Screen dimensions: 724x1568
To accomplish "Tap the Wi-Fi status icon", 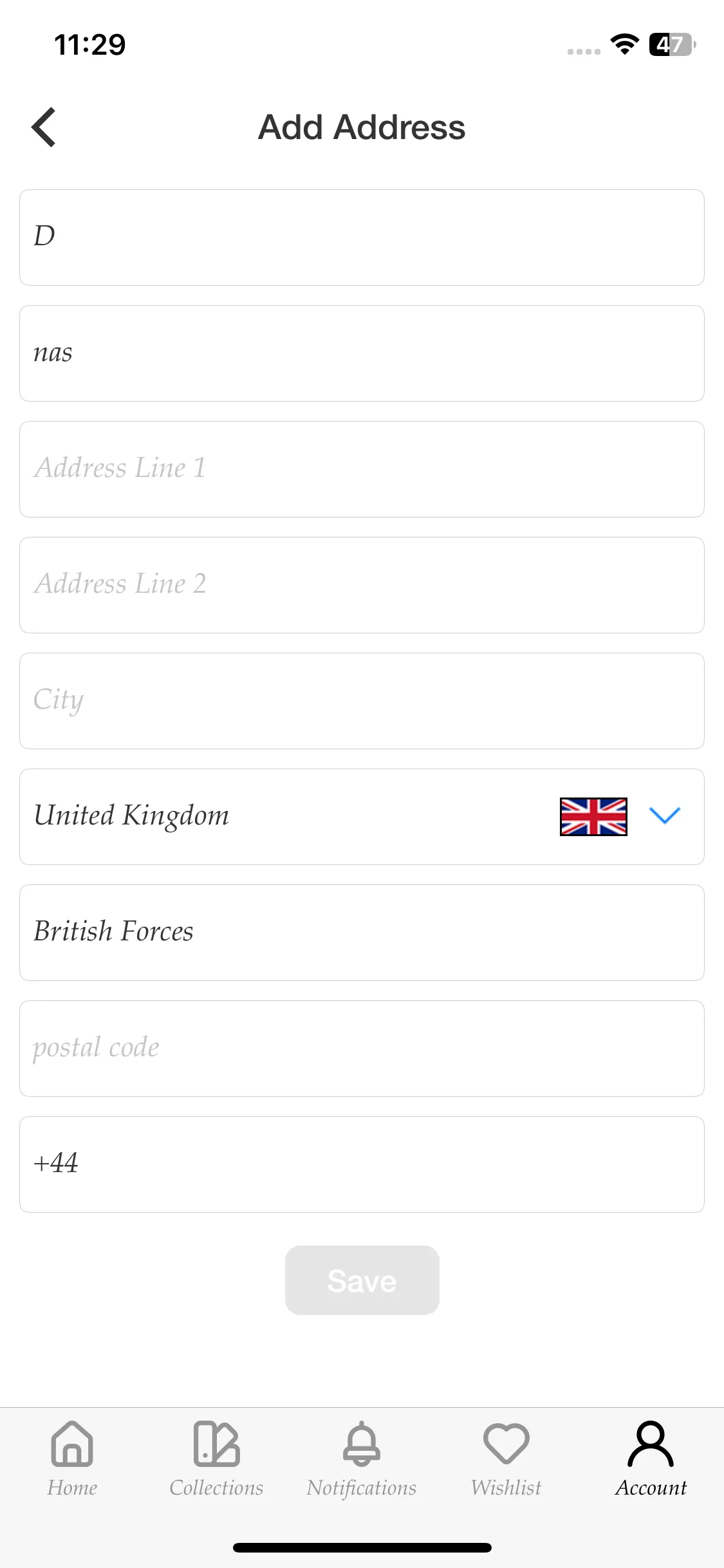I will [x=624, y=44].
